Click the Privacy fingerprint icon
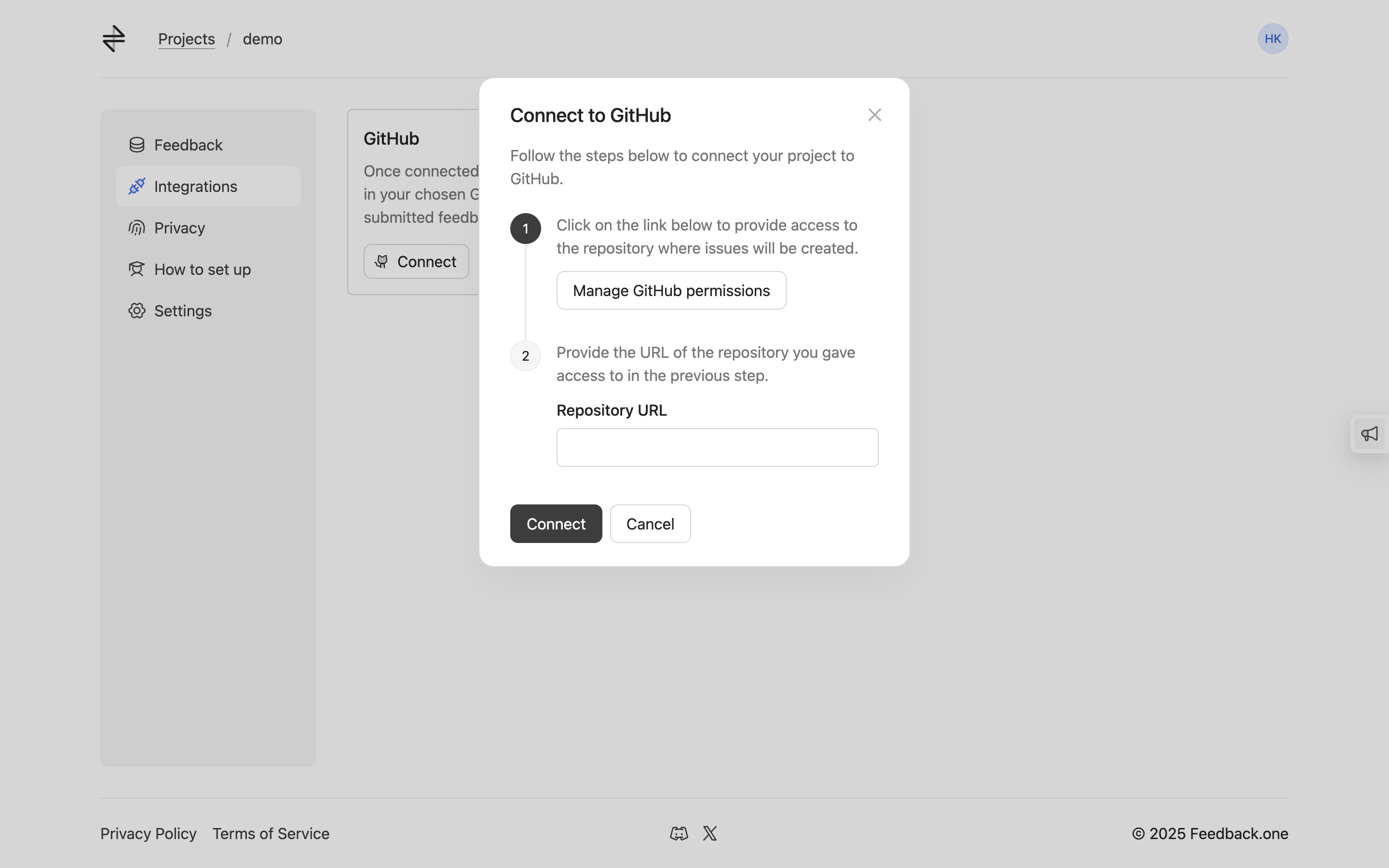This screenshot has height=868, width=1389. 136,228
